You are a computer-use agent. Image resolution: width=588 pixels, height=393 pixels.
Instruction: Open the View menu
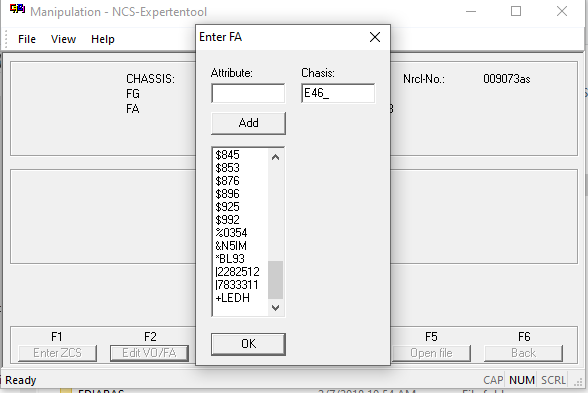click(63, 39)
